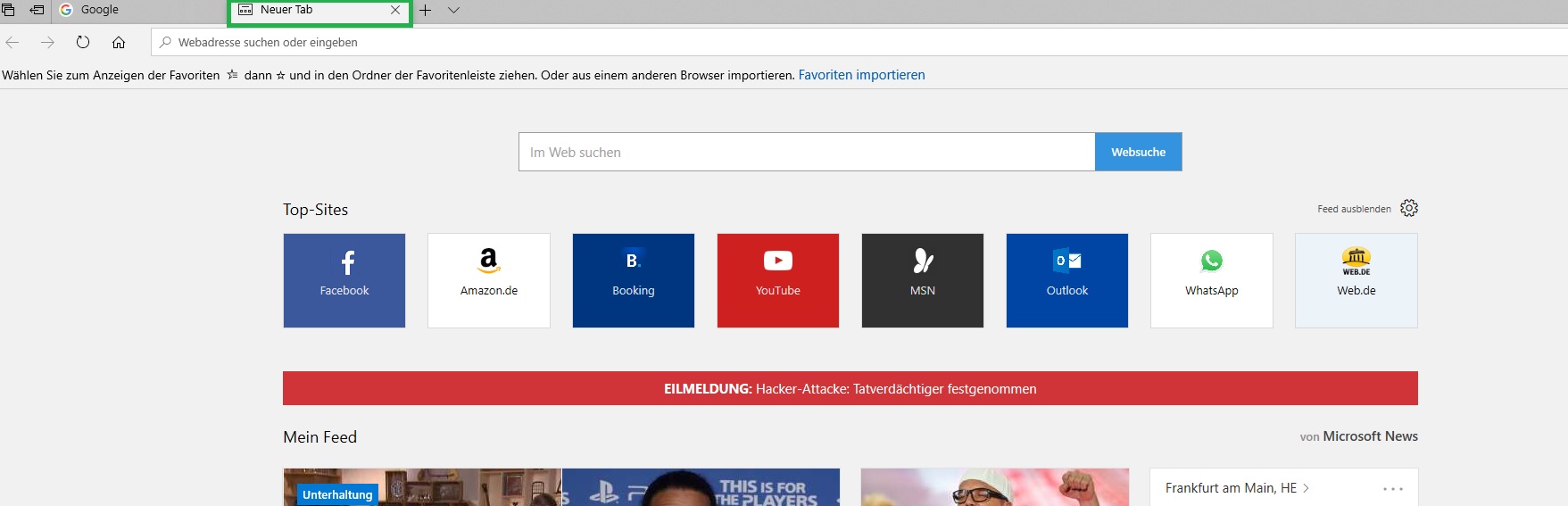Click the Im Web suchen search box
This screenshot has height=506, width=1568.
pyautogui.click(x=807, y=152)
